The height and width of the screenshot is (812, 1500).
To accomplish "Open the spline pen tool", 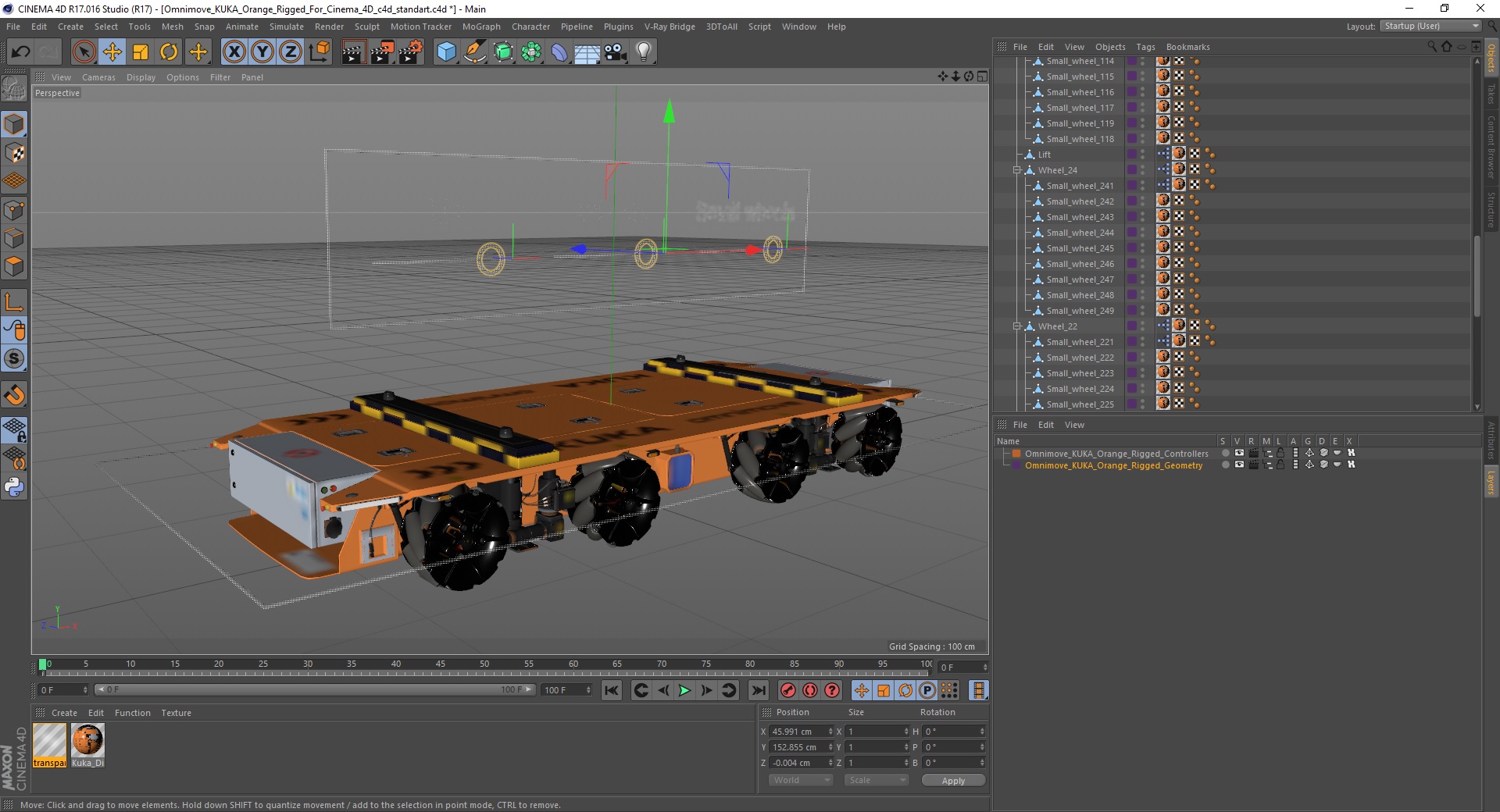I will tap(475, 52).
